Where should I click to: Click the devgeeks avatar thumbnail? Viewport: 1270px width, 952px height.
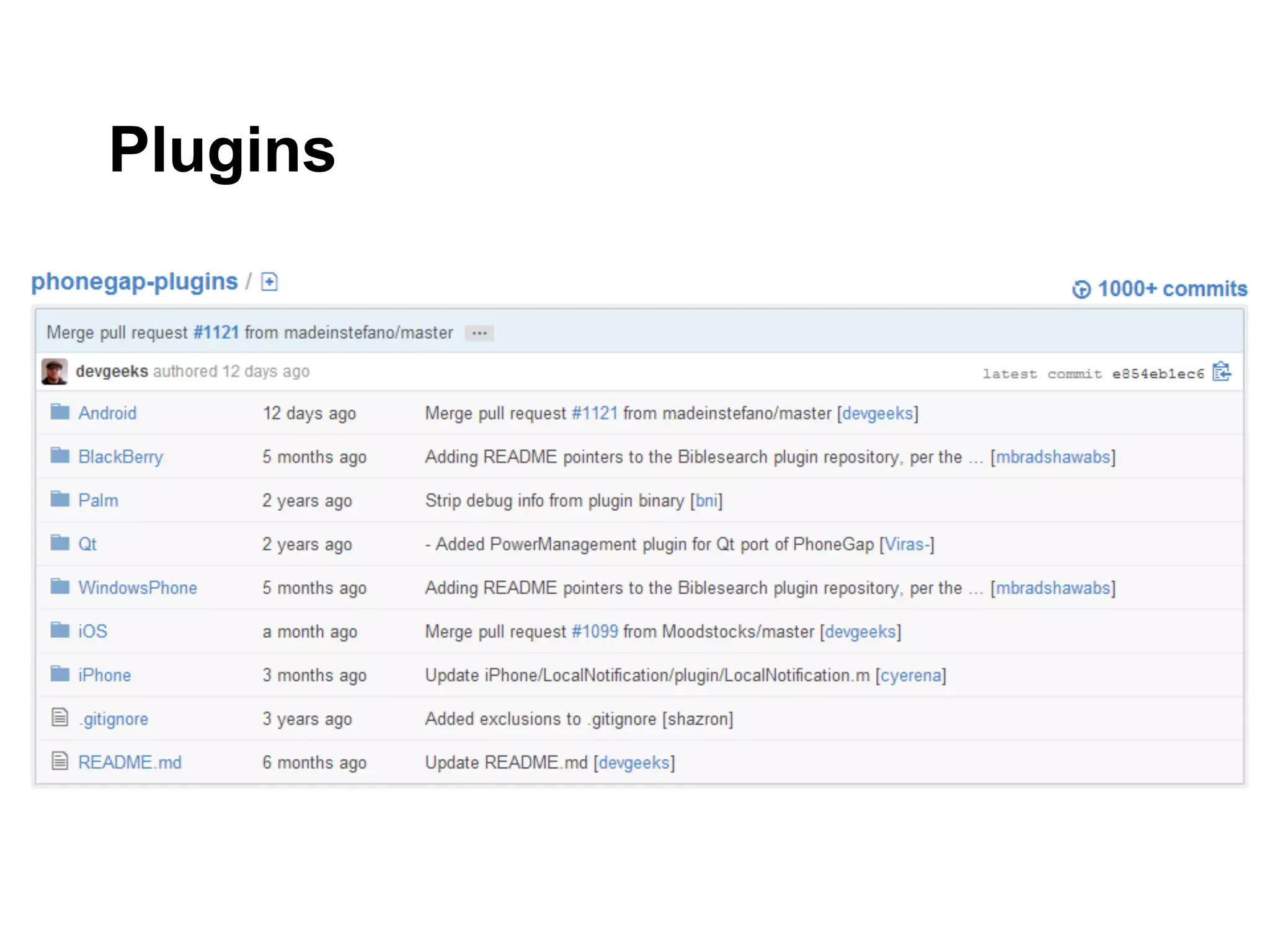(x=55, y=371)
